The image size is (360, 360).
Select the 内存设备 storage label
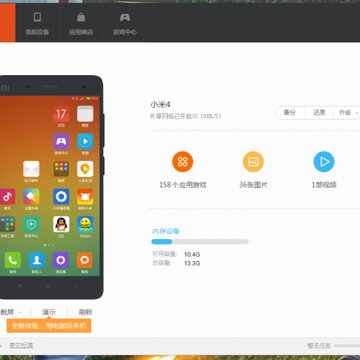[166, 231]
